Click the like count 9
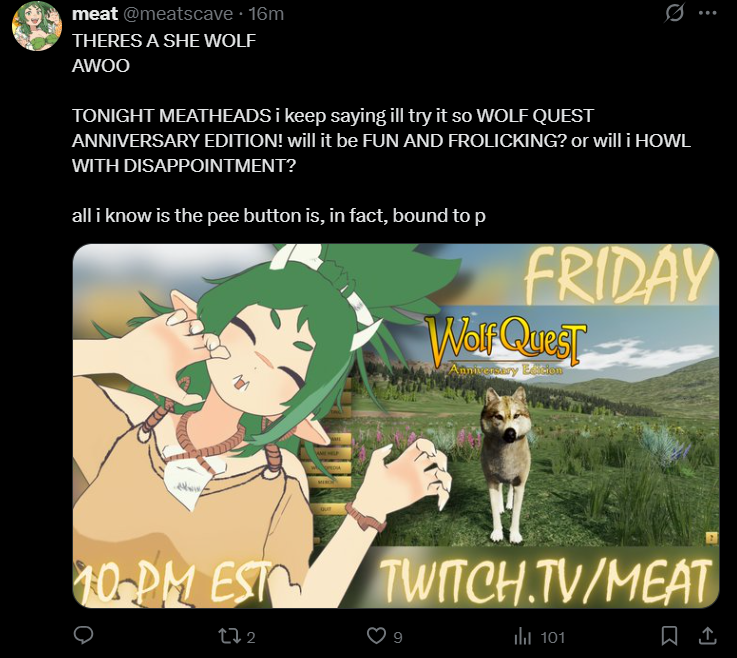 398,637
